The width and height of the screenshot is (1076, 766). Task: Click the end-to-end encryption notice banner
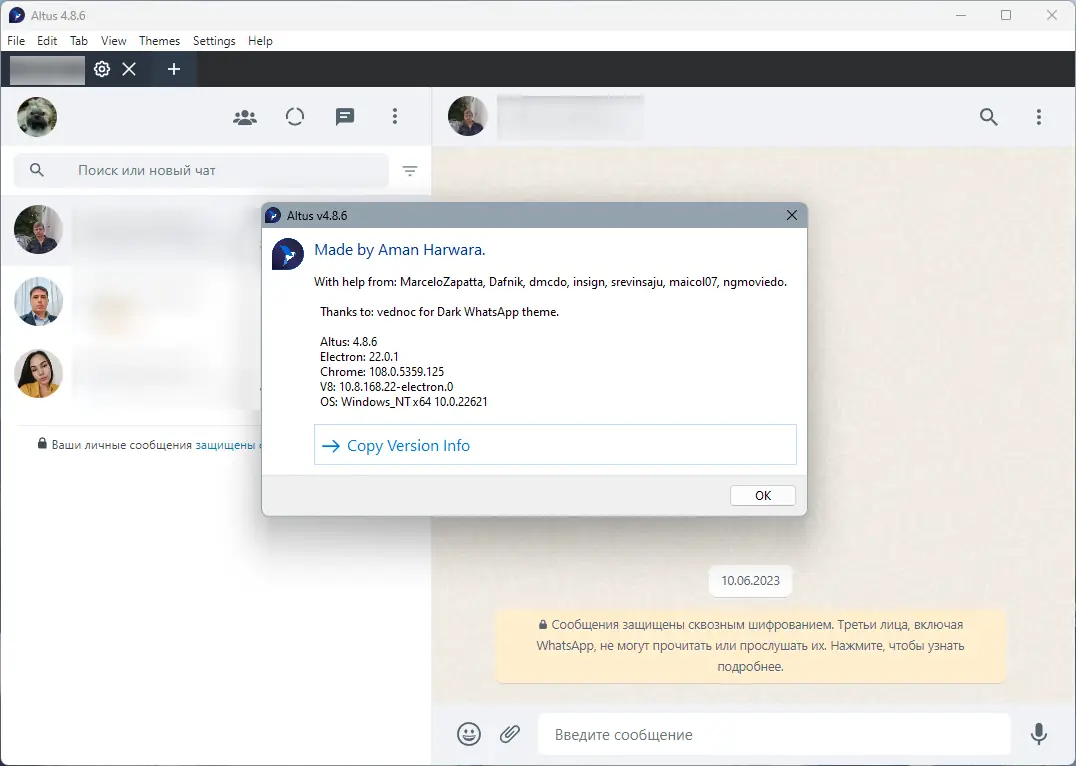[750, 645]
